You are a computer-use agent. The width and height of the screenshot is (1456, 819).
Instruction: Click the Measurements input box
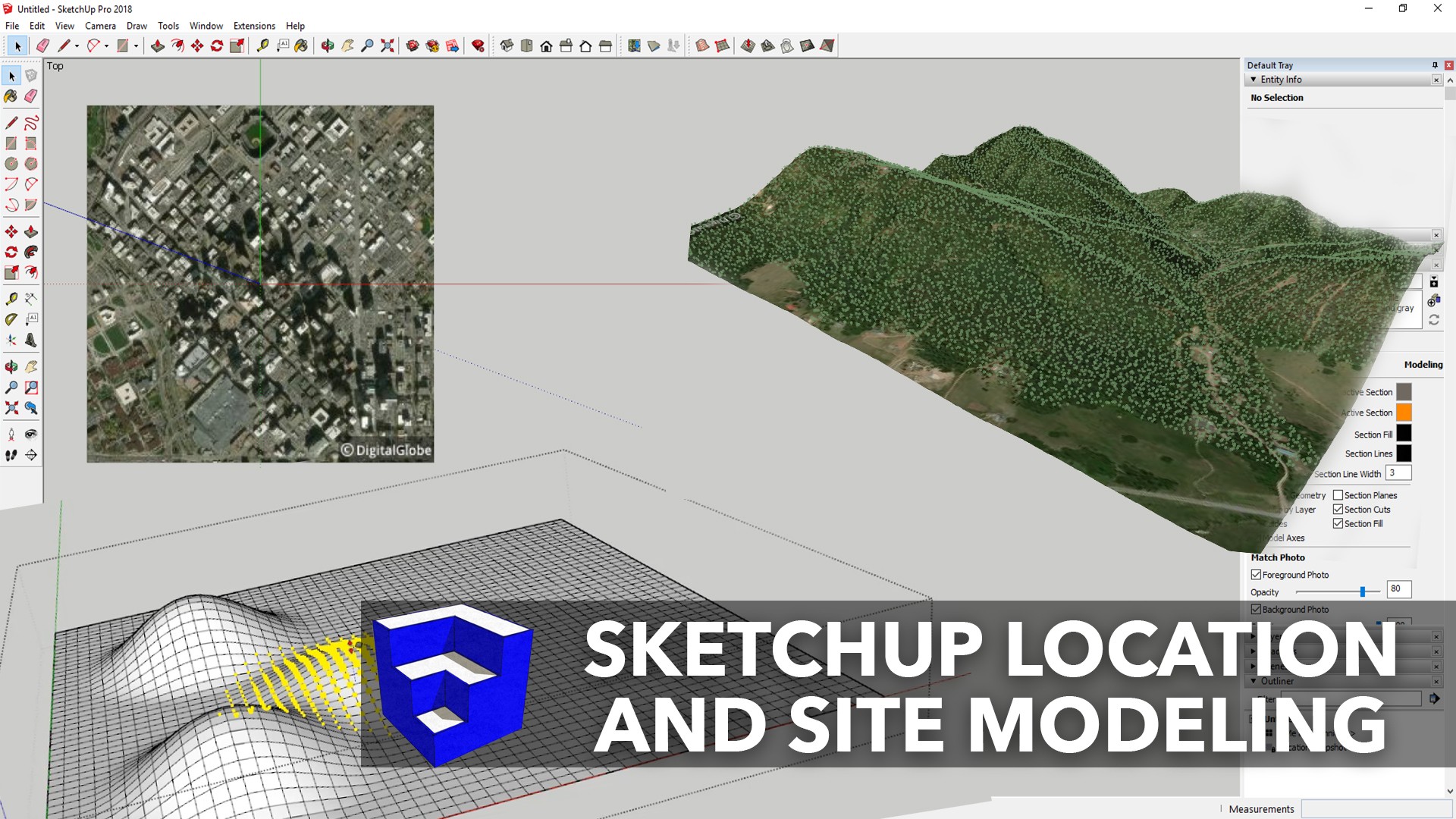[x=1376, y=808]
